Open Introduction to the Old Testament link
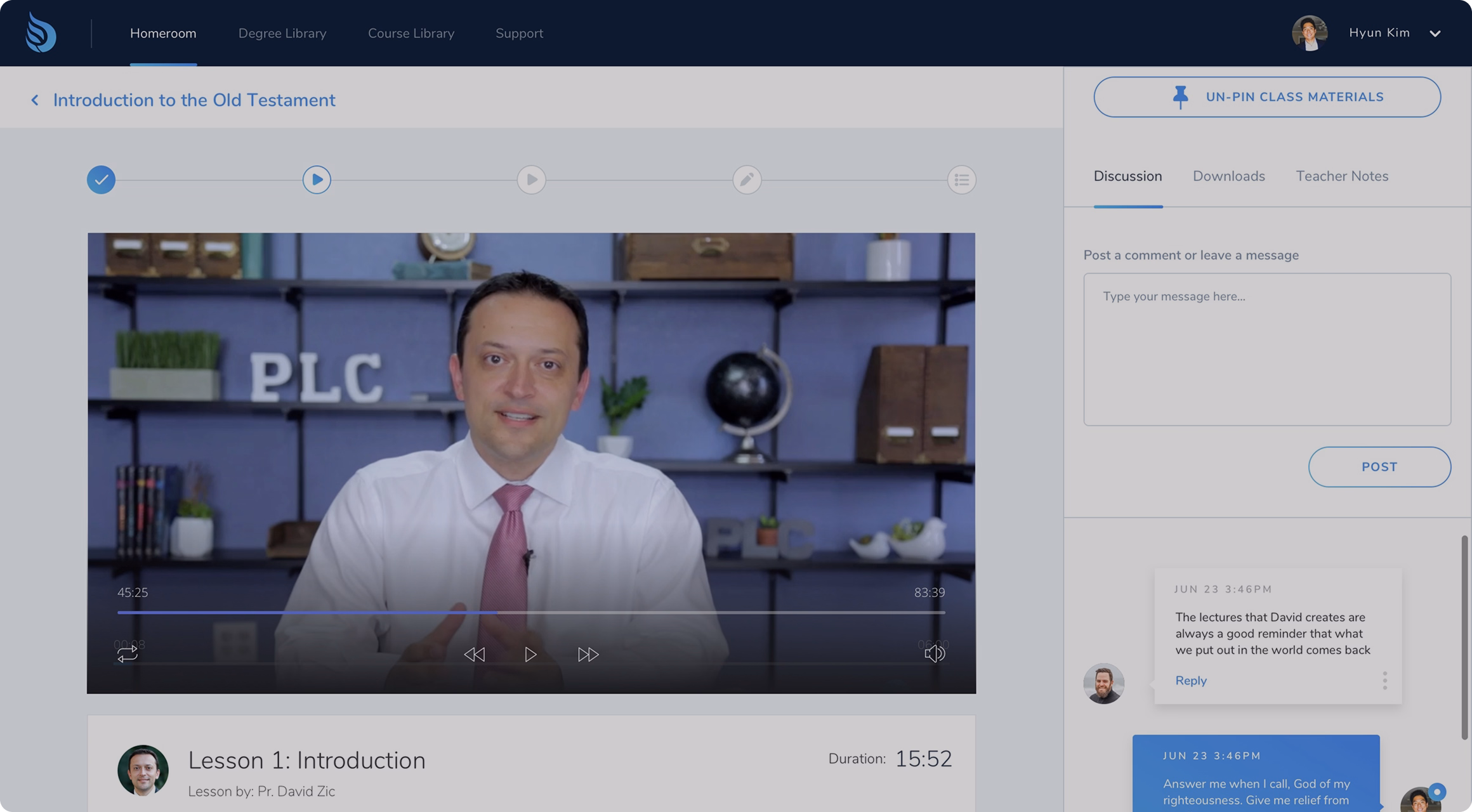This screenshot has width=1472, height=812. (194, 100)
